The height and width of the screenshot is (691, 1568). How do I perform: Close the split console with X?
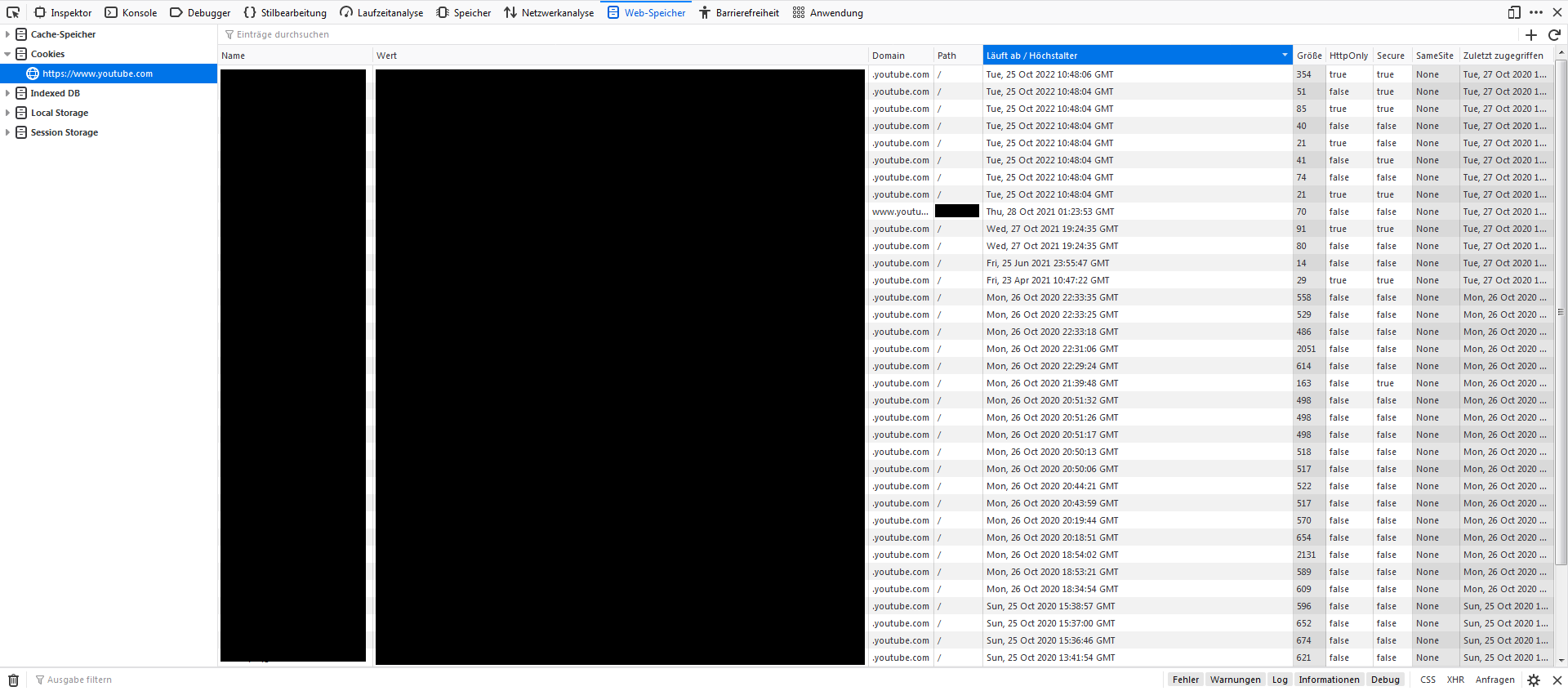tap(1557, 680)
